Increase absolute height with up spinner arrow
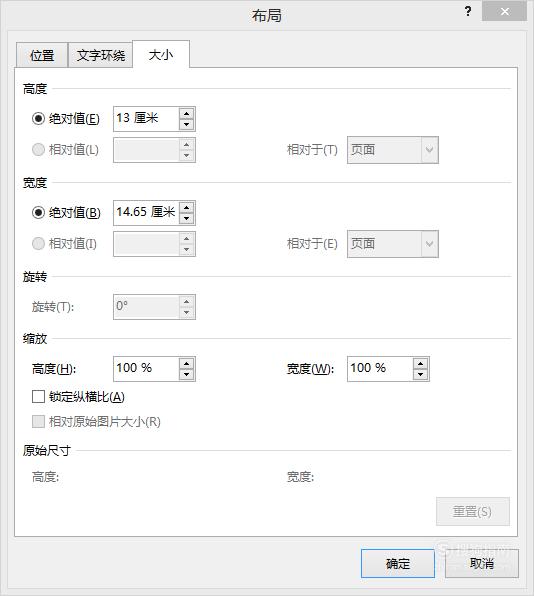 click(186, 114)
